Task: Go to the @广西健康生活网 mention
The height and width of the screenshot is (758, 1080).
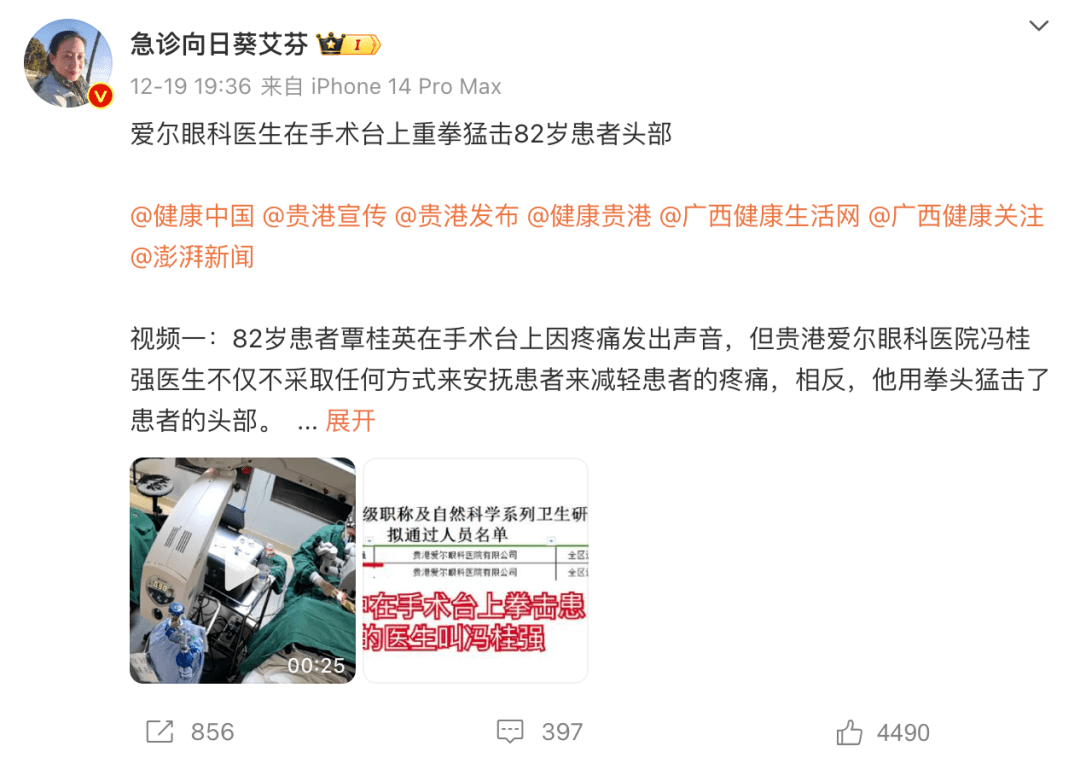Action: click(x=760, y=216)
